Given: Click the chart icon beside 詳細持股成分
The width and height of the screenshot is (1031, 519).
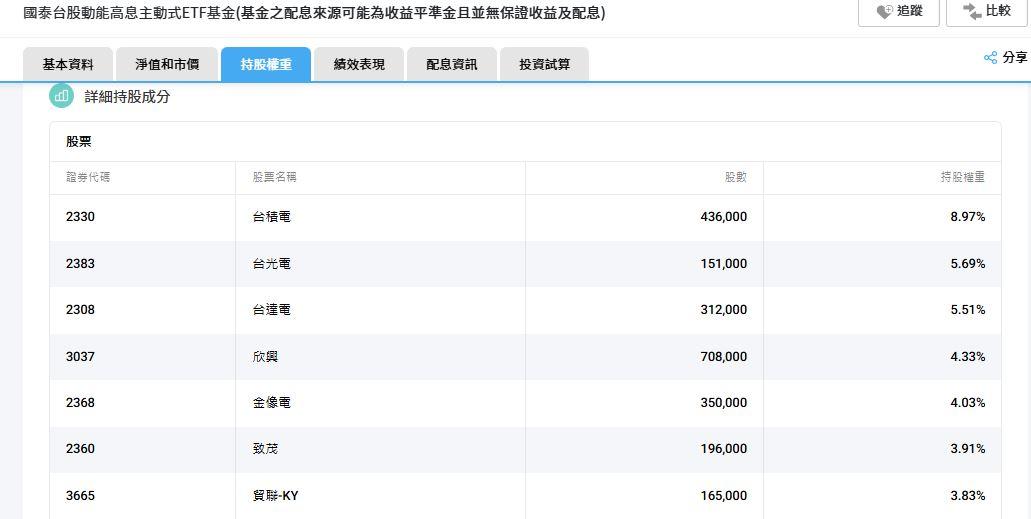Looking at the screenshot, I should (x=61, y=96).
